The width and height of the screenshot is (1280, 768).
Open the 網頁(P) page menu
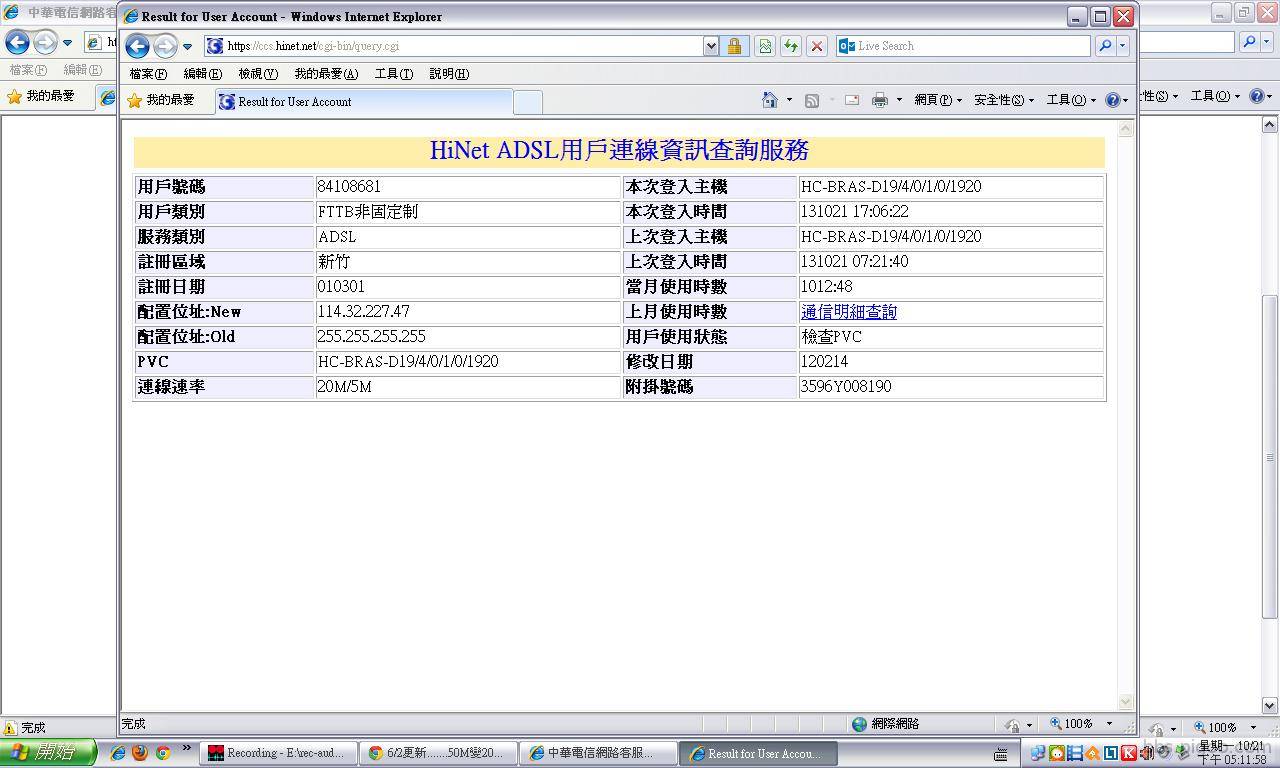[938, 100]
